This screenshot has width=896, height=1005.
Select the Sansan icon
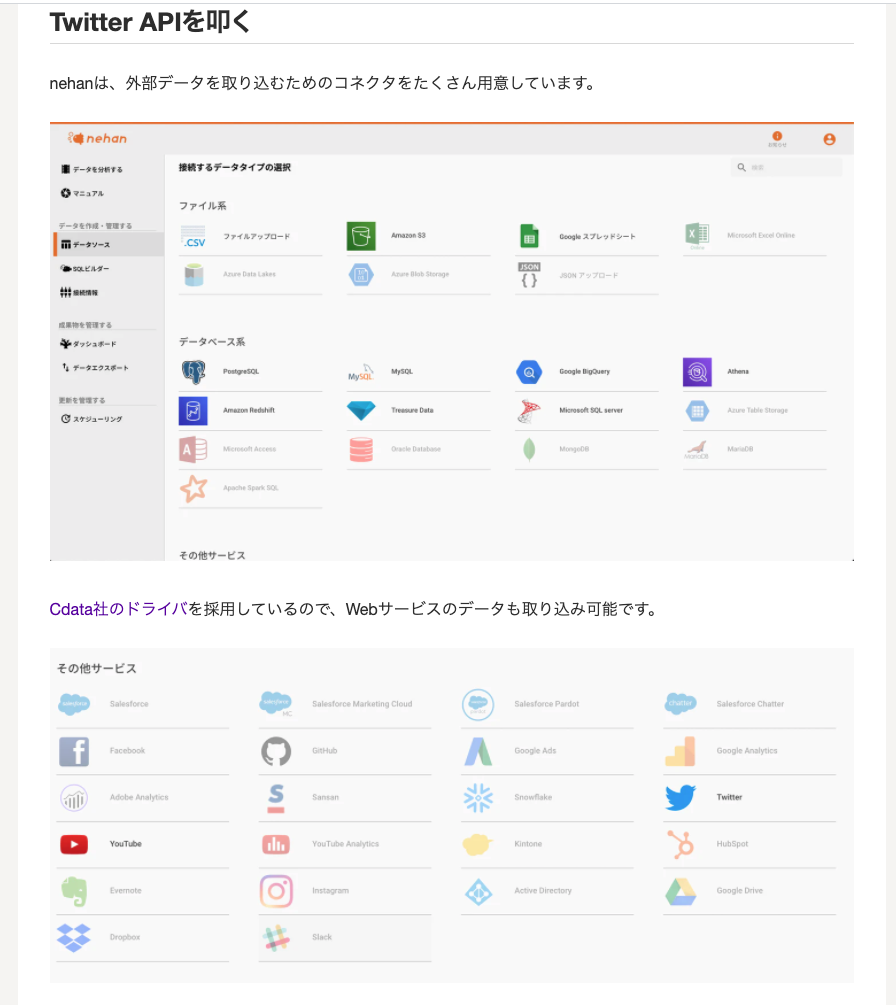pyautogui.click(x=276, y=798)
